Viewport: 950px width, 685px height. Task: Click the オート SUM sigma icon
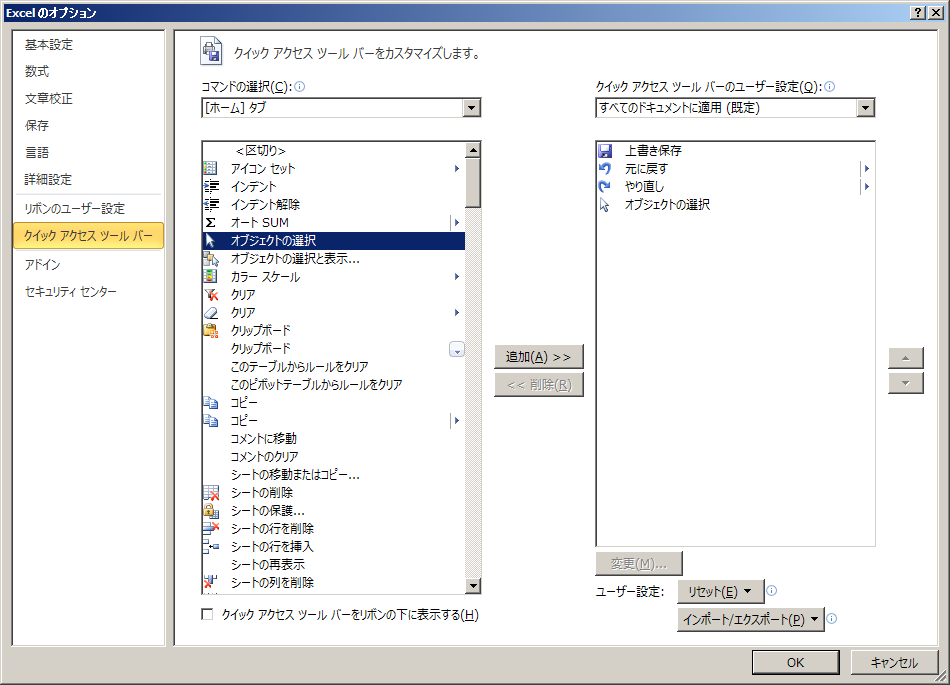210,222
